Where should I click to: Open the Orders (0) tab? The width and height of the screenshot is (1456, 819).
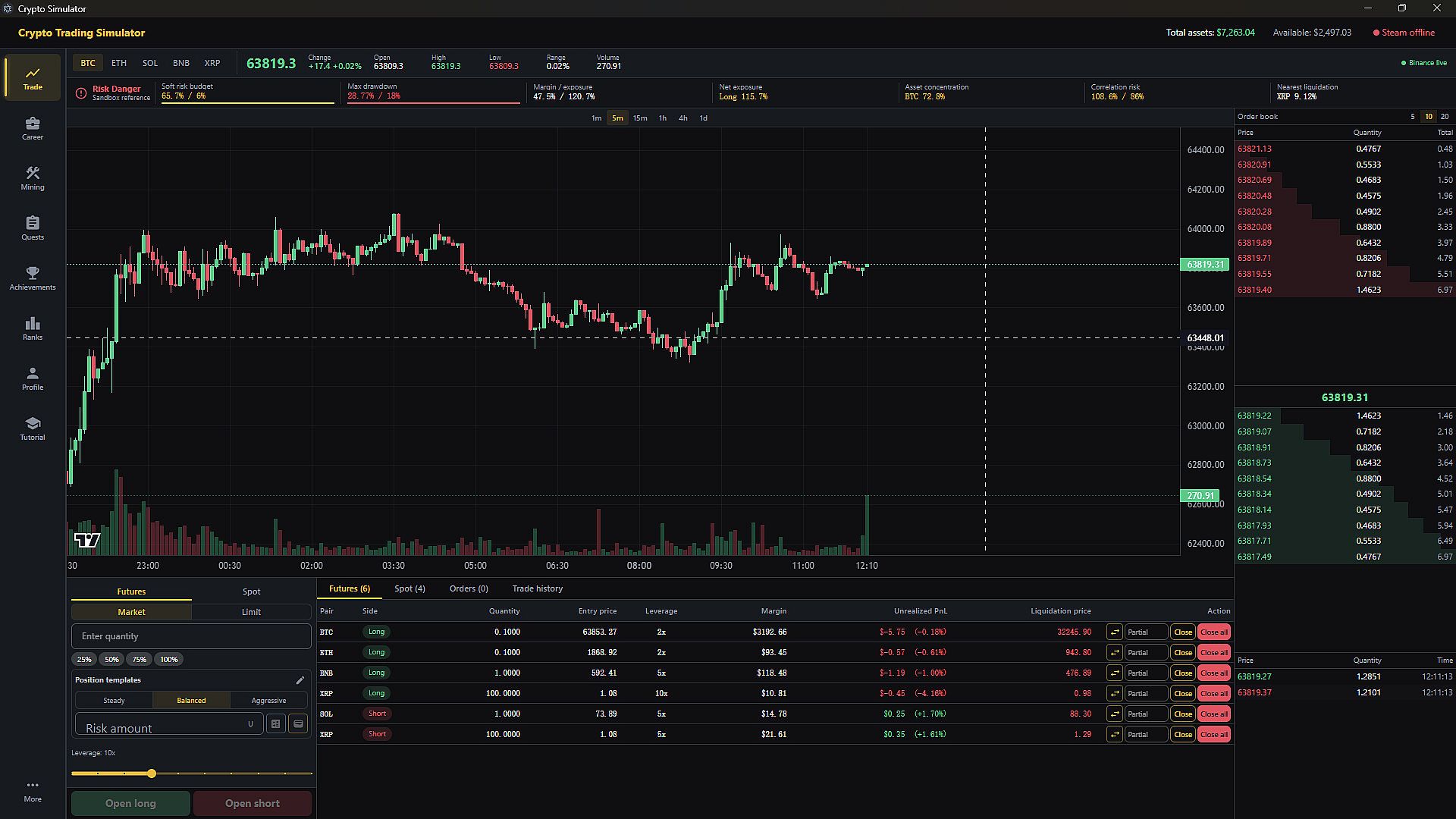[x=469, y=588]
